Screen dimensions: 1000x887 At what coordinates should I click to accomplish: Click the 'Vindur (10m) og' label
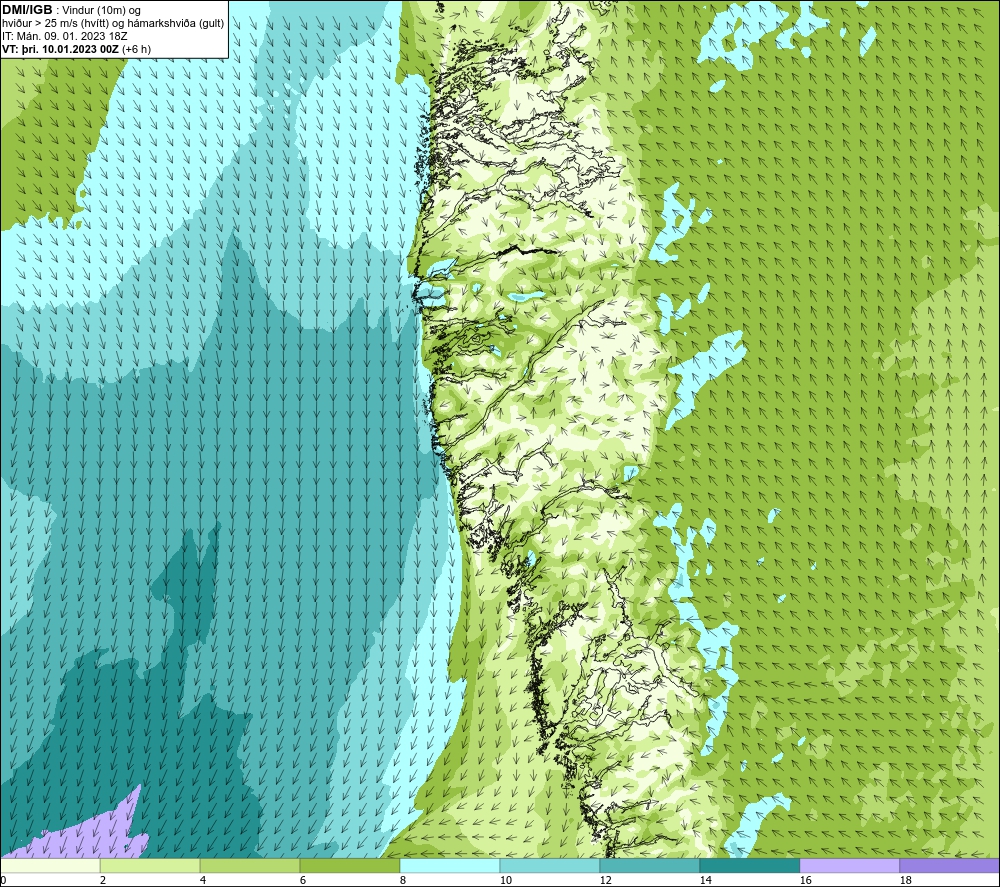pyautogui.click(x=101, y=11)
